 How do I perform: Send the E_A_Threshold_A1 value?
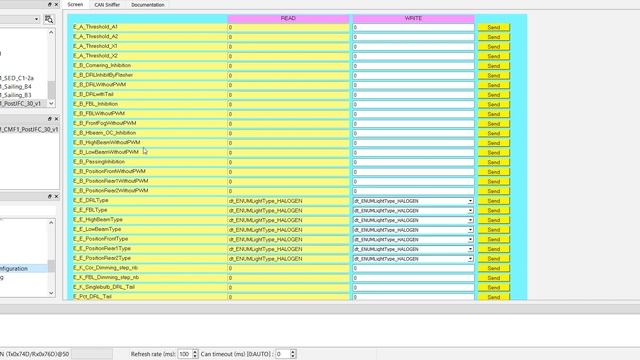click(x=493, y=27)
